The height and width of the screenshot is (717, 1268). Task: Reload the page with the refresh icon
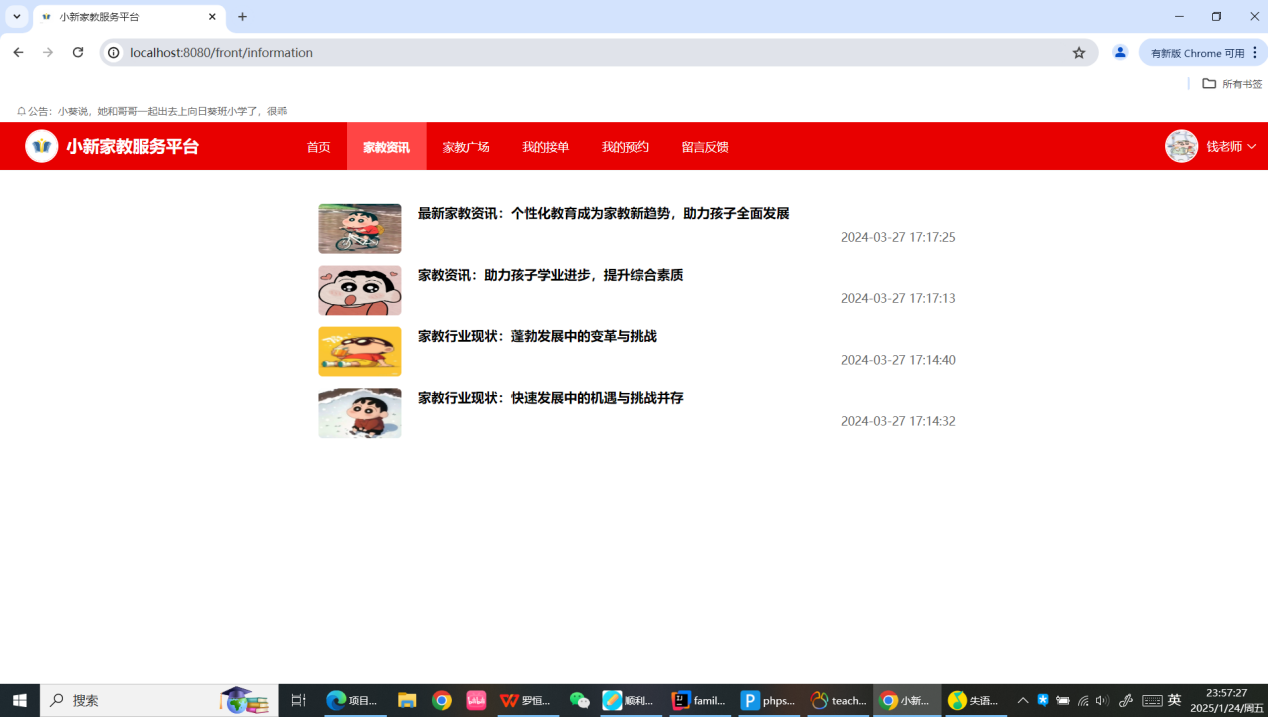(x=78, y=52)
